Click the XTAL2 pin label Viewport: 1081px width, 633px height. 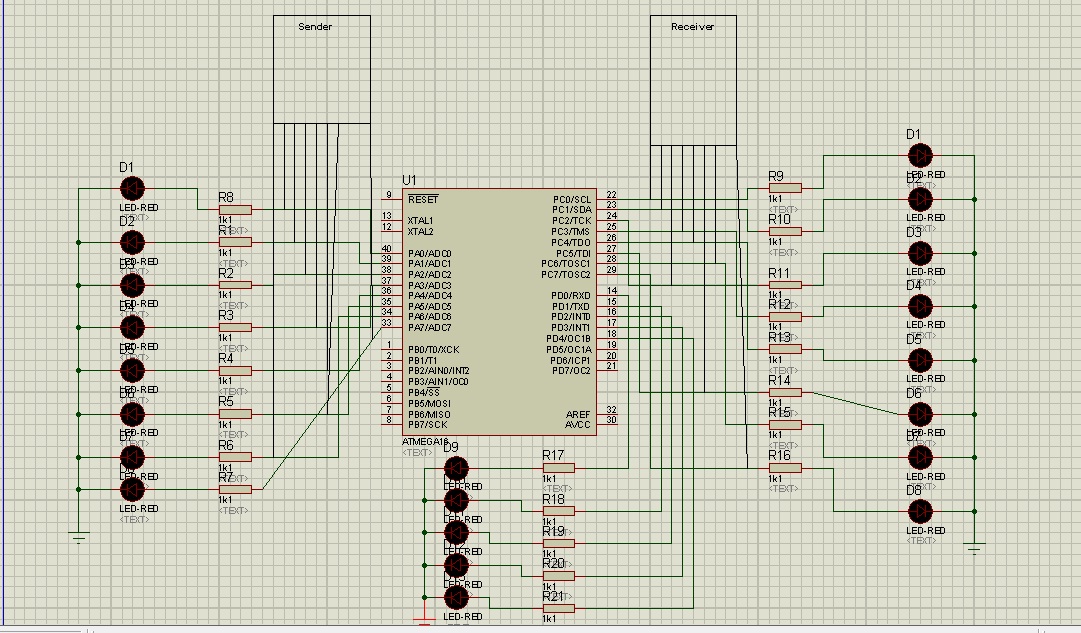(x=421, y=232)
